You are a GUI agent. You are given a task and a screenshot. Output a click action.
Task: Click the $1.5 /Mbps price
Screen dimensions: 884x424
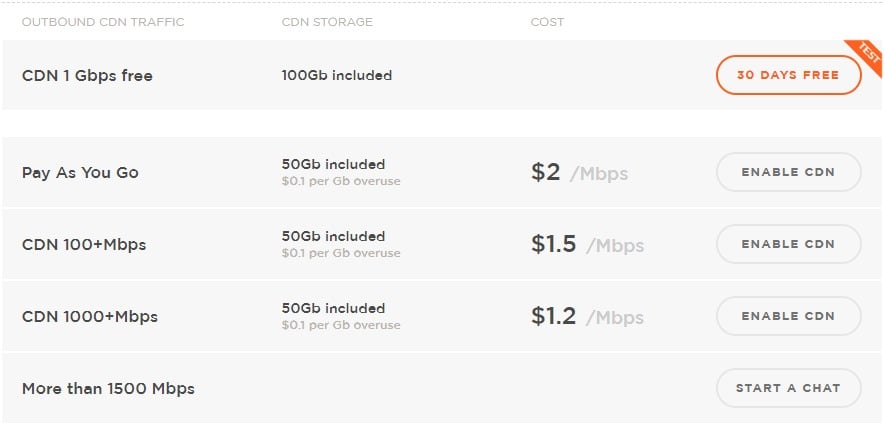tap(587, 244)
